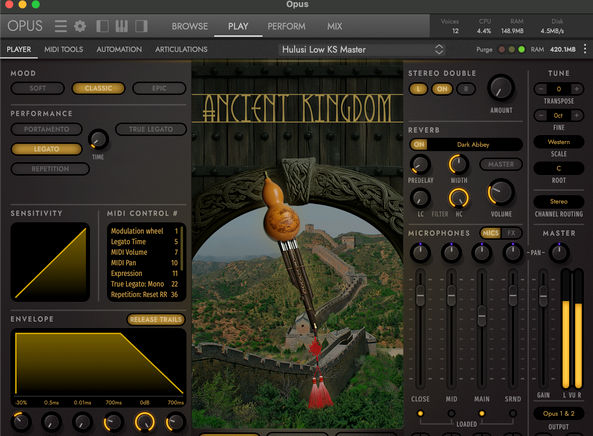Image resolution: width=593 pixels, height=436 pixels.
Task: Open the Opus 1 & 2 output dropdown
Action: [559, 413]
